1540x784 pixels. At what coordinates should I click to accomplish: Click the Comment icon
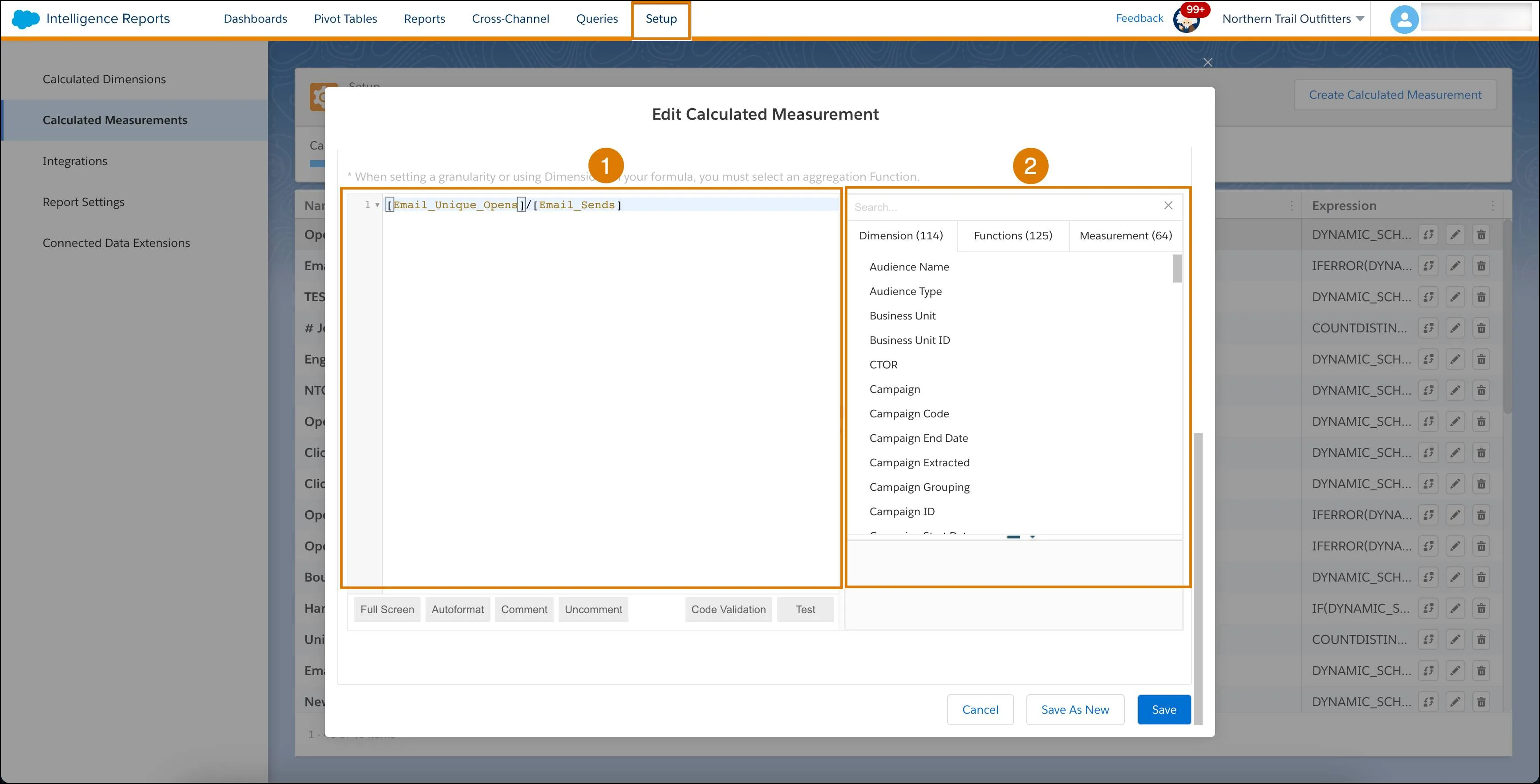click(524, 609)
